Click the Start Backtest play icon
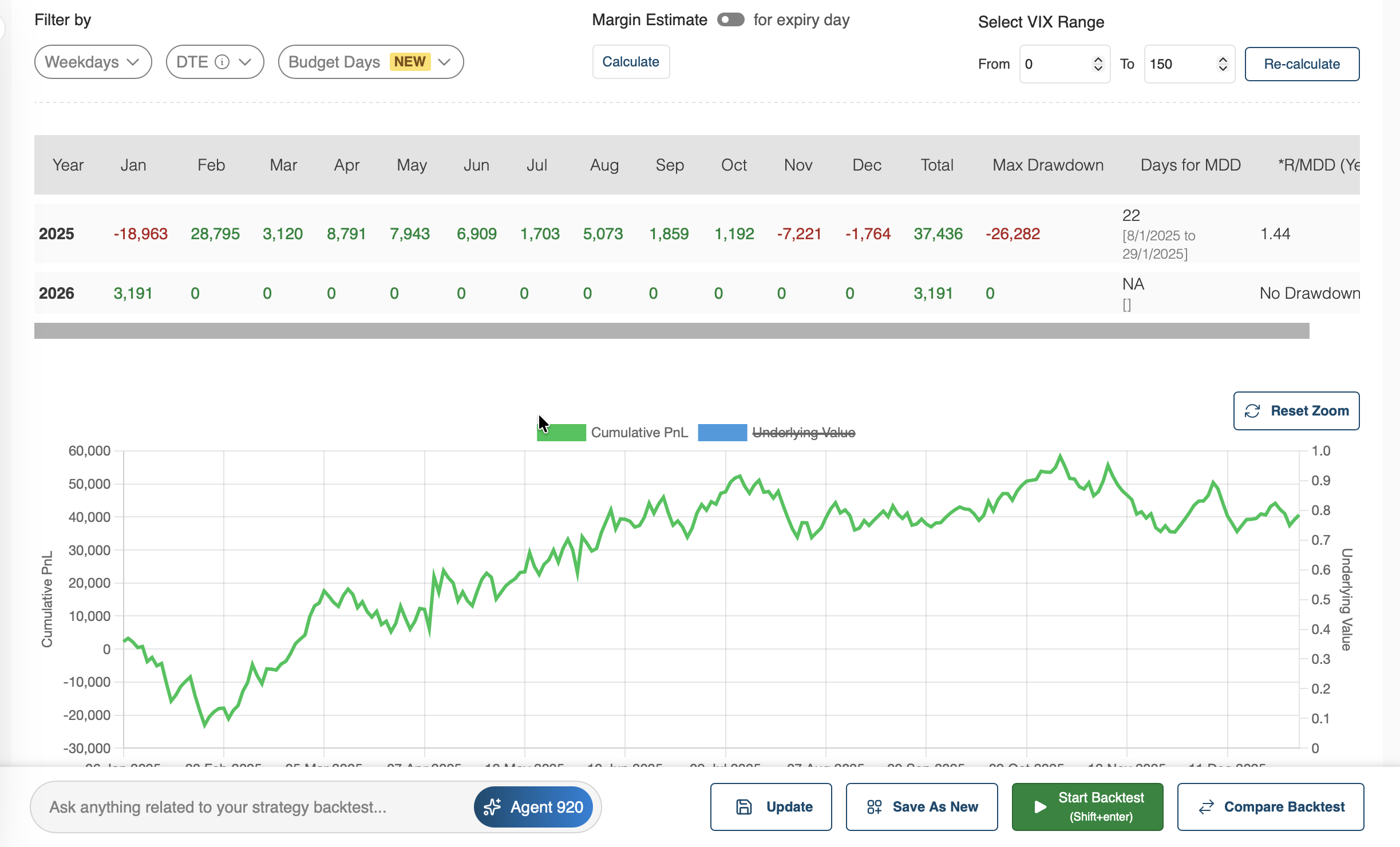The height and width of the screenshot is (847, 1400). pyautogui.click(x=1041, y=807)
